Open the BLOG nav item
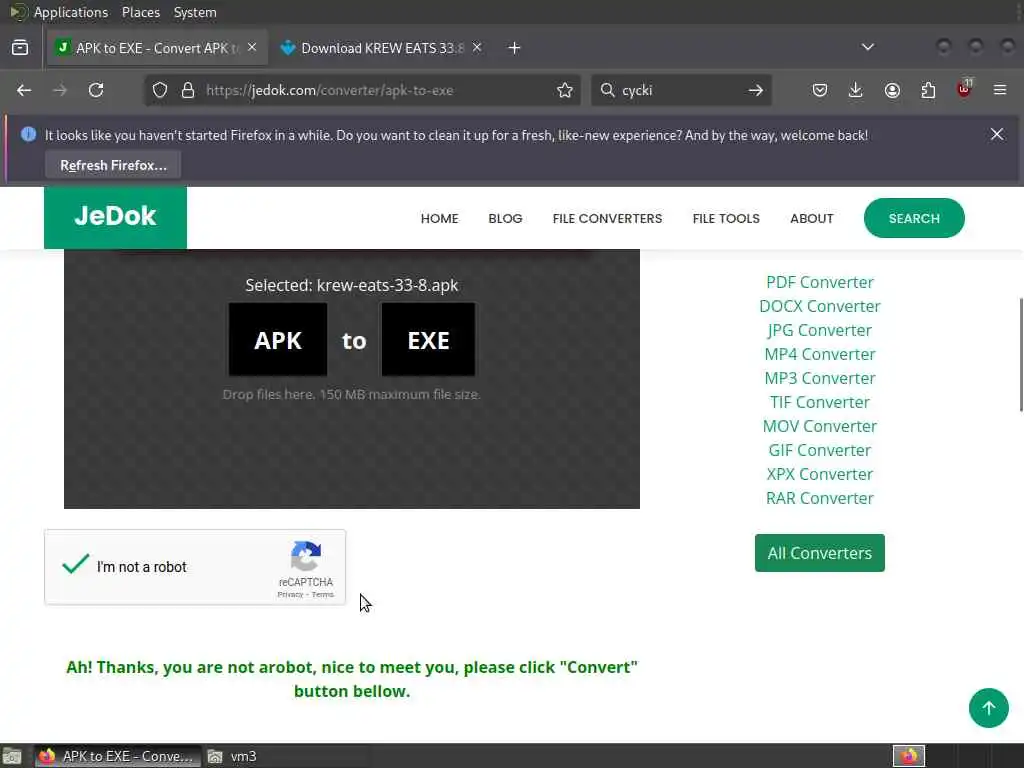 505,219
